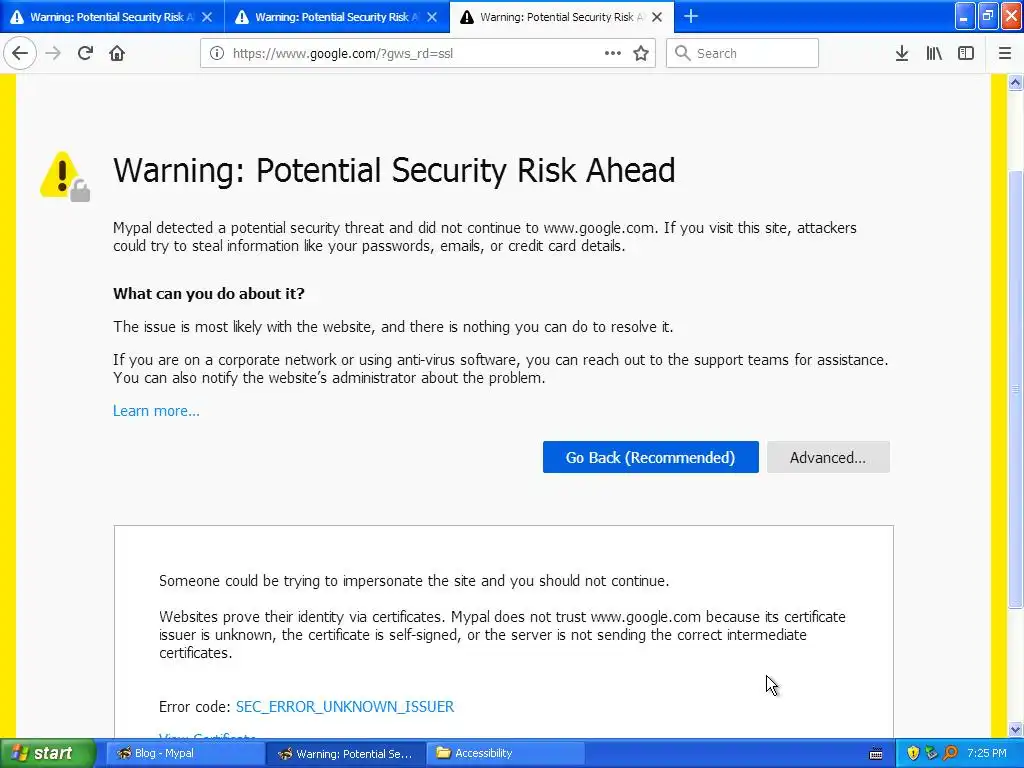The width and height of the screenshot is (1024, 768).
Task: Switch to the first warning tab
Action: click(x=110, y=17)
